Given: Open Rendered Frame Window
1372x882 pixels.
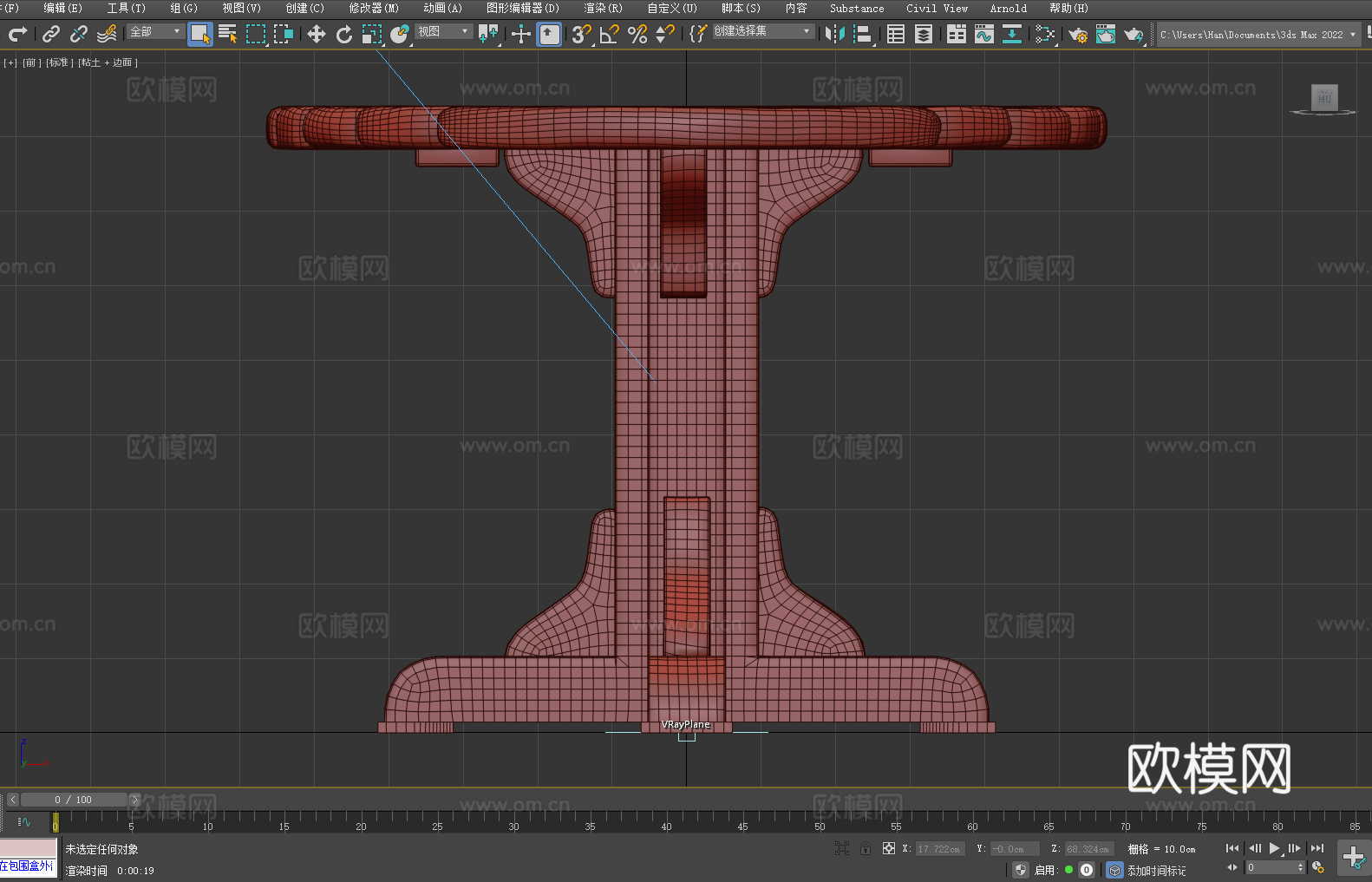Looking at the screenshot, I should pyautogui.click(x=1106, y=34).
